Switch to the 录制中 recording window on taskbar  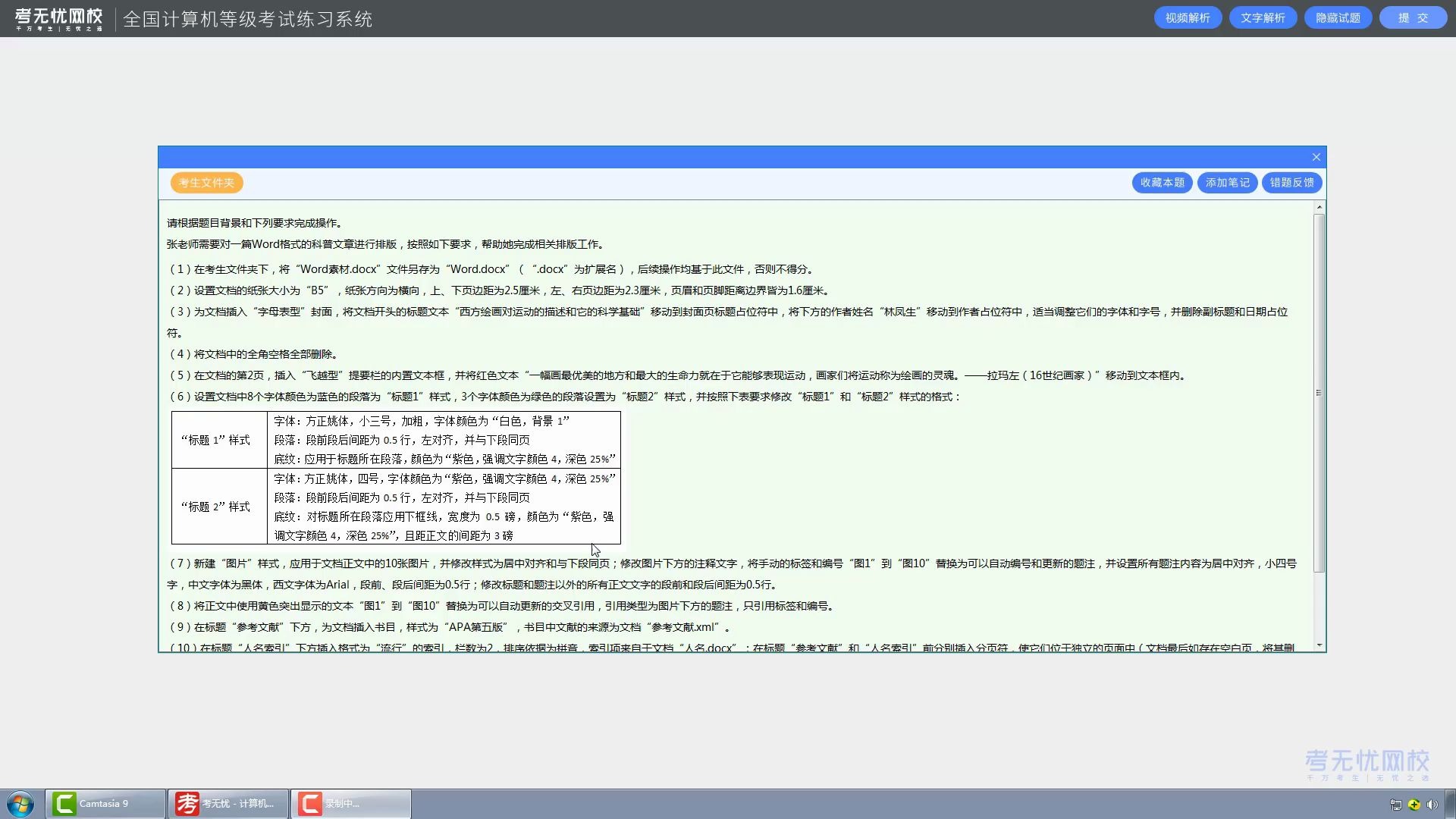pyautogui.click(x=349, y=803)
